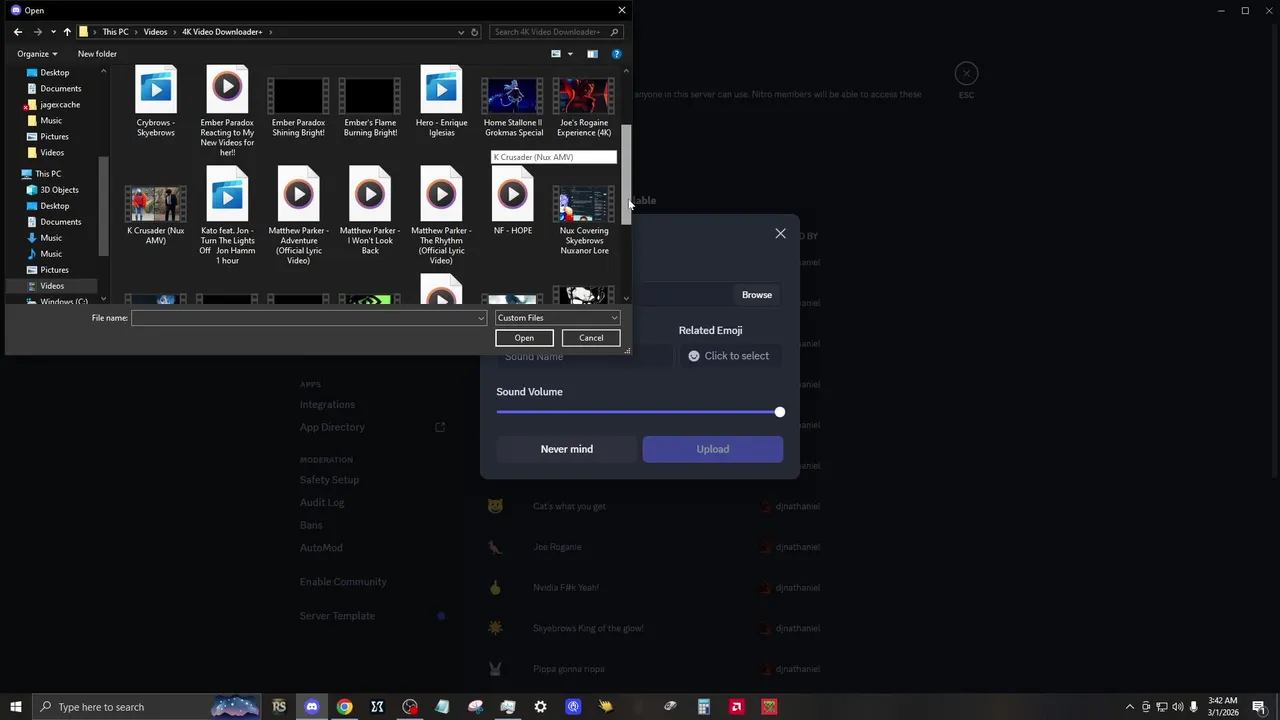Select the Crybrows - Skyebrows file
The width and height of the screenshot is (1280, 720).
(x=156, y=102)
